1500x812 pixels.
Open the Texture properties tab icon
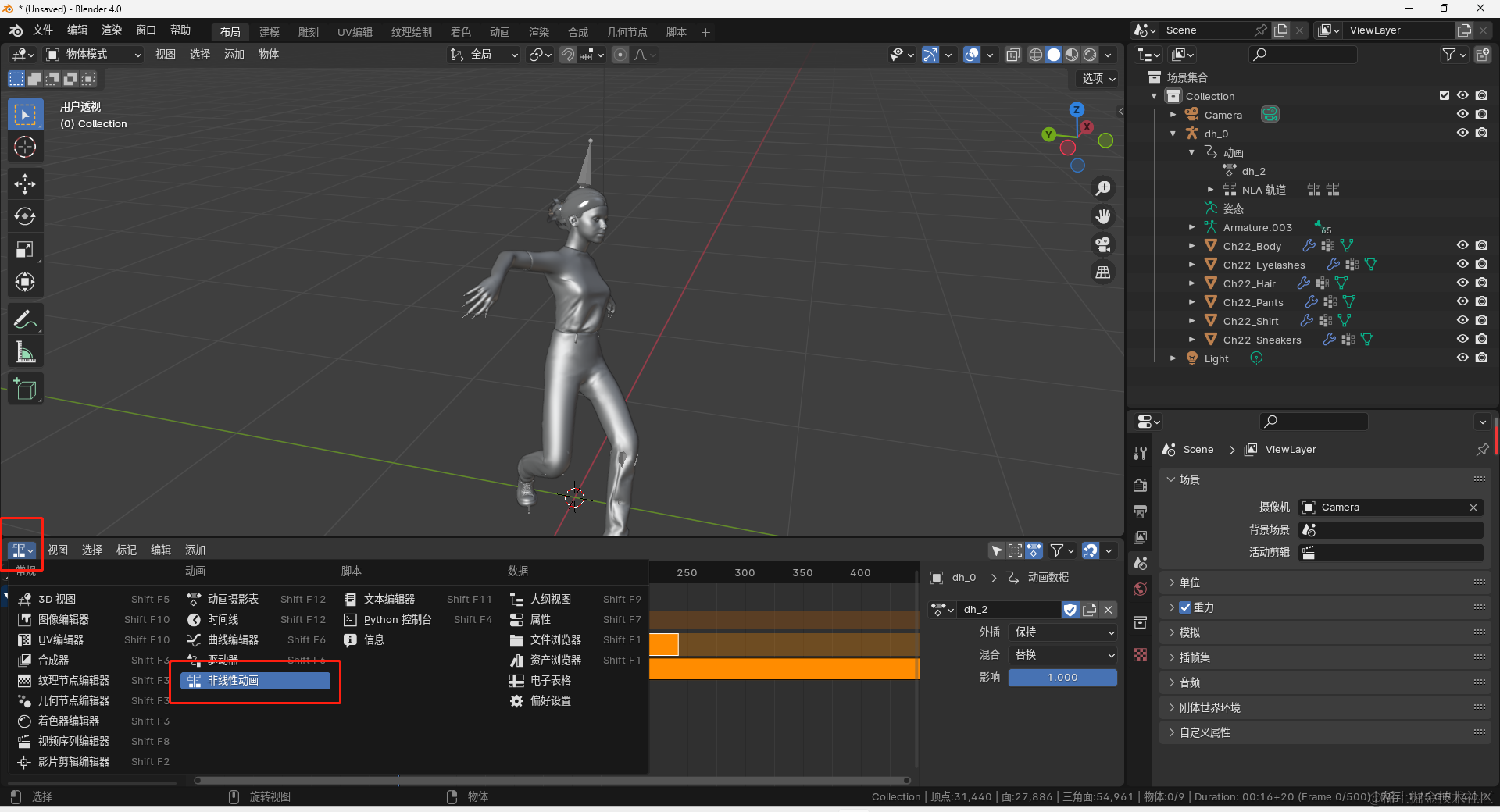(x=1140, y=654)
